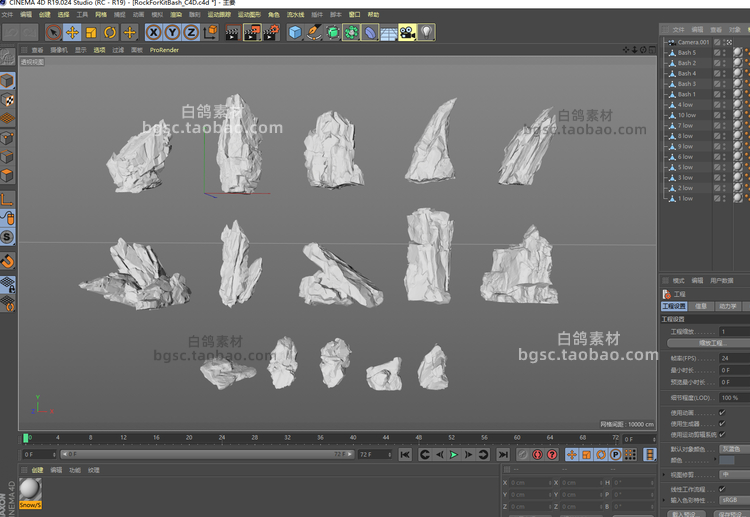Select the Bash 5 object

tap(686, 53)
